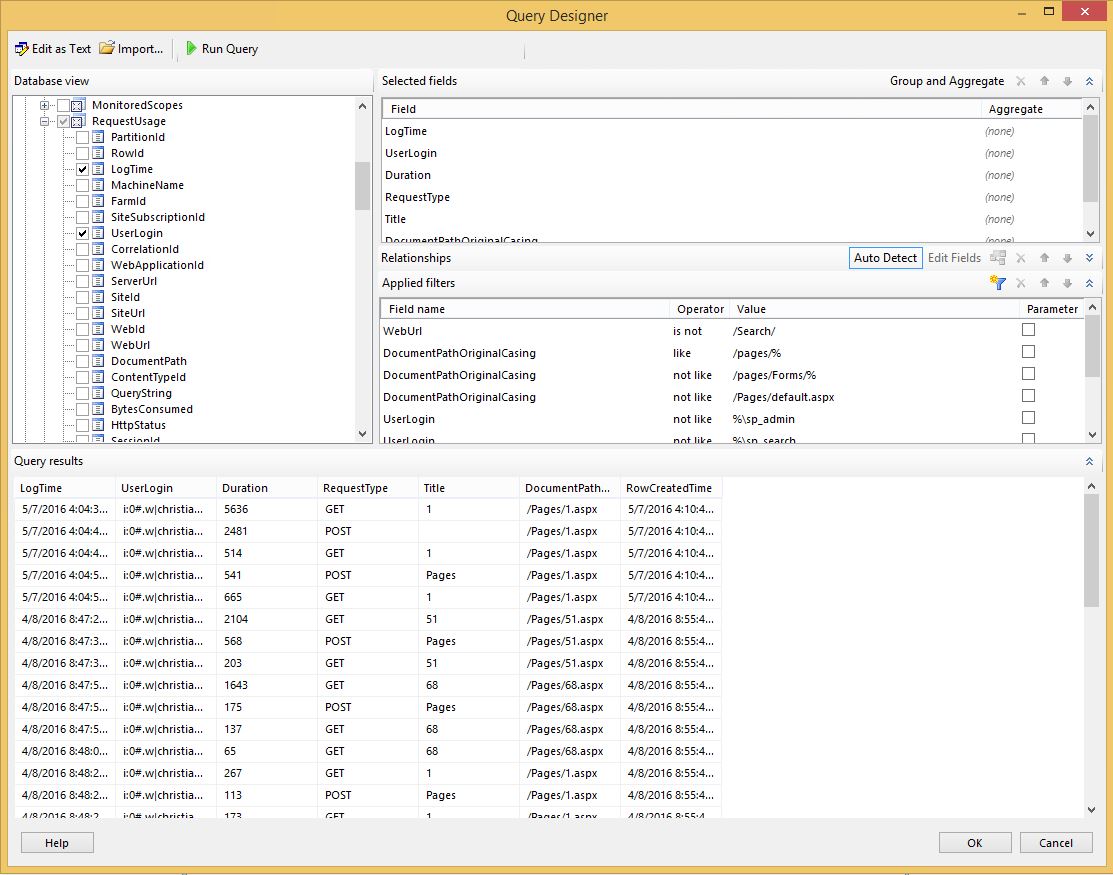The height and width of the screenshot is (875, 1113).
Task: Check the WebUrl column checkbox
Action: click(82, 345)
